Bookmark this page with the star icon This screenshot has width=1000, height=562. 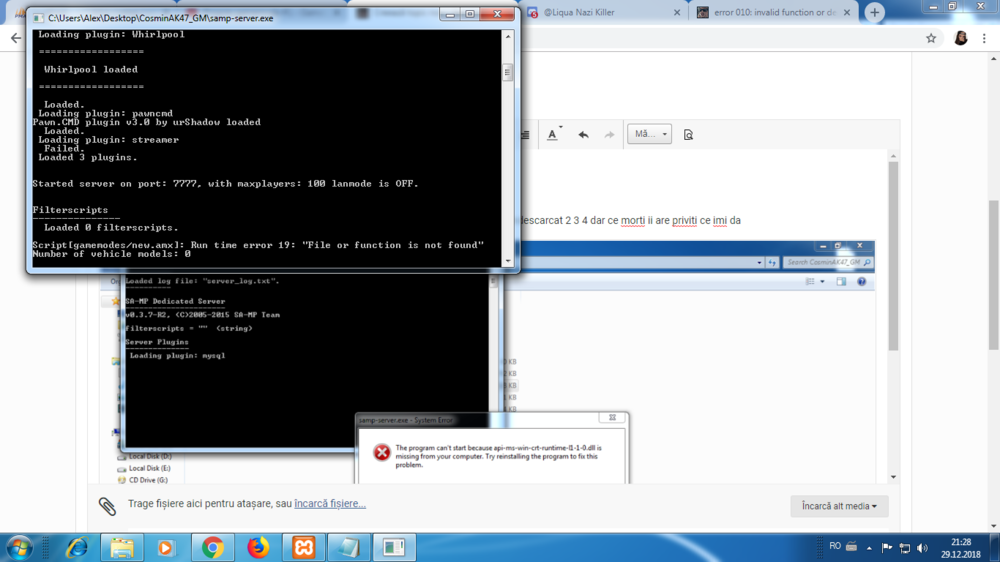931,38
